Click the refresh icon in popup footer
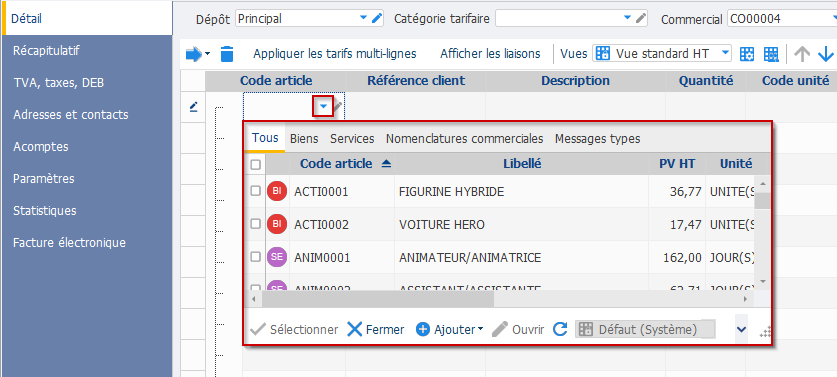 click(559, 329)
